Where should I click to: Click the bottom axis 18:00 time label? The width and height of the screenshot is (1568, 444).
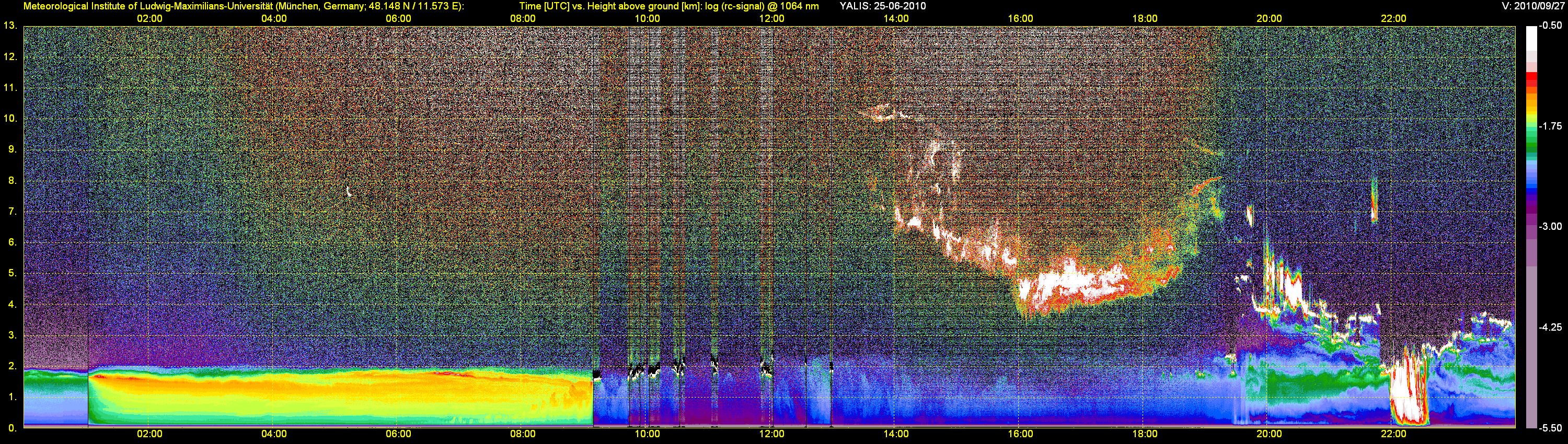point(1145,434)
